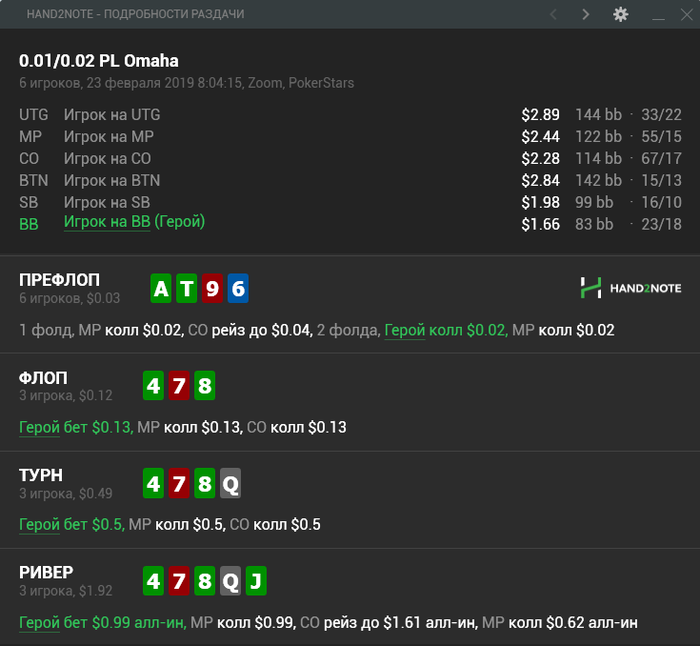Go to next hand with right arrow

[x=586, y=14]
